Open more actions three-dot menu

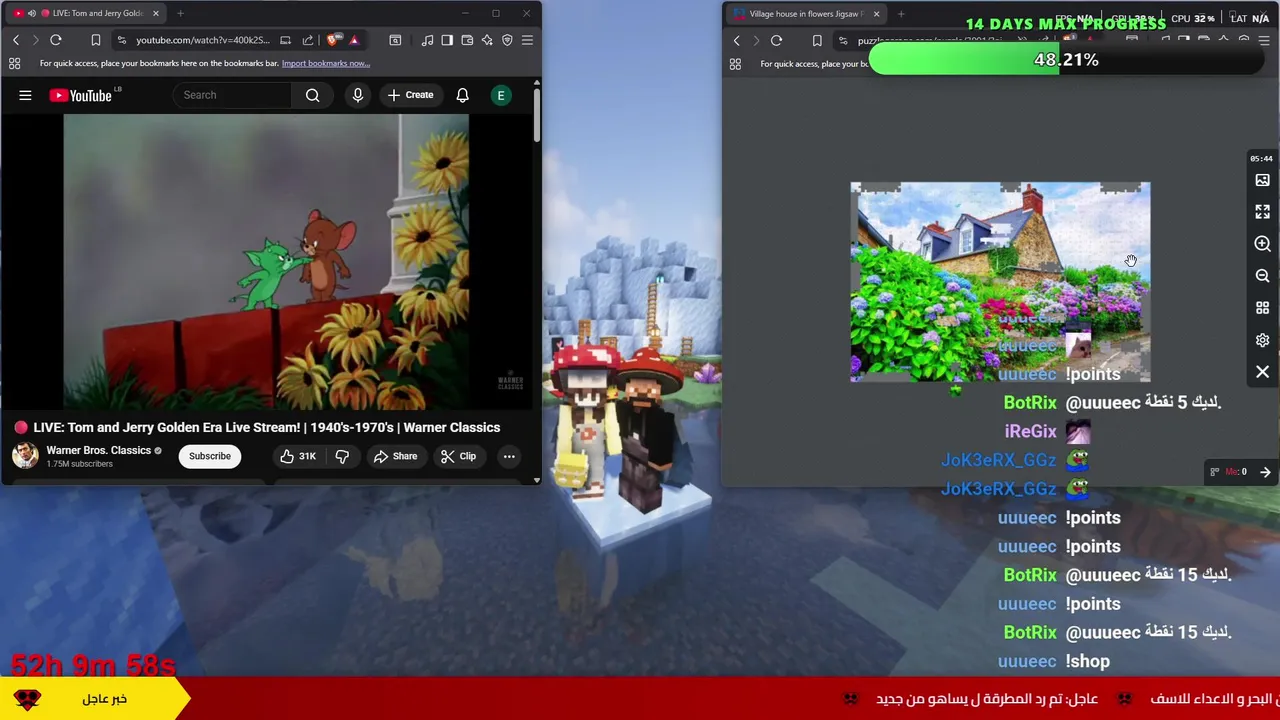click(509, 456)
